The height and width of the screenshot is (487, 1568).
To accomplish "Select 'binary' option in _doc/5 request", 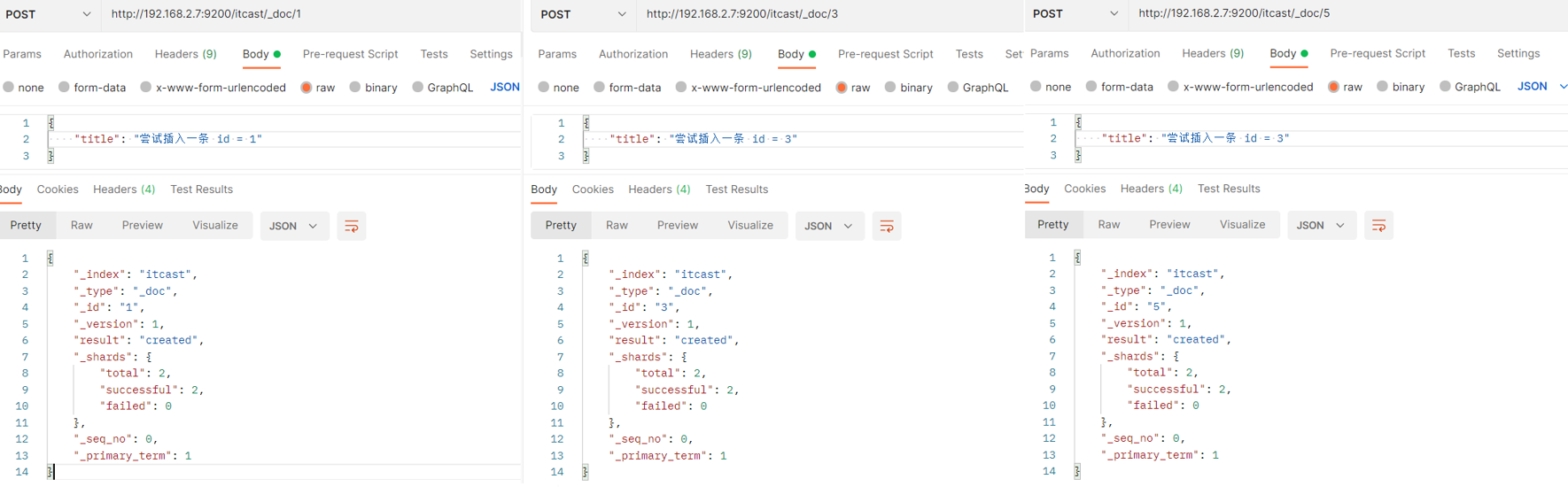I will click(x=1401, y=87).
